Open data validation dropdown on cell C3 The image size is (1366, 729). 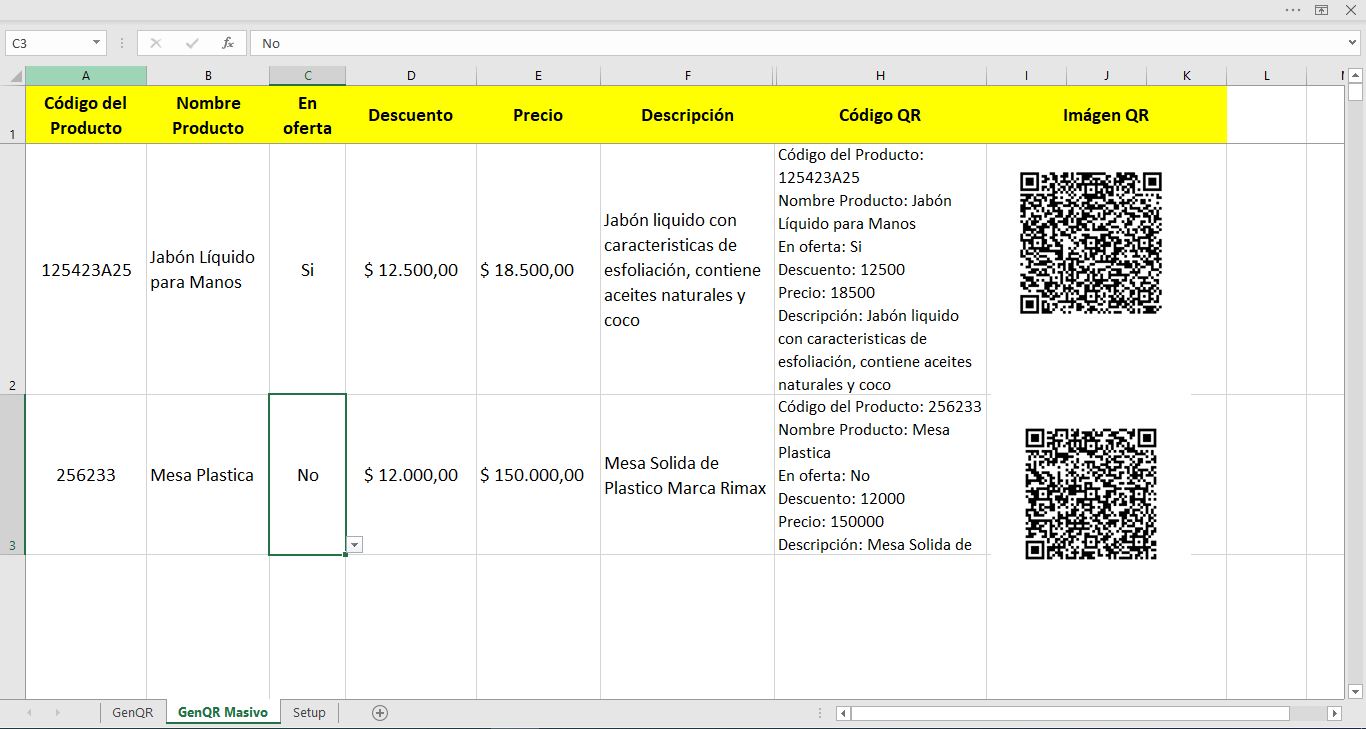(355, 544)
